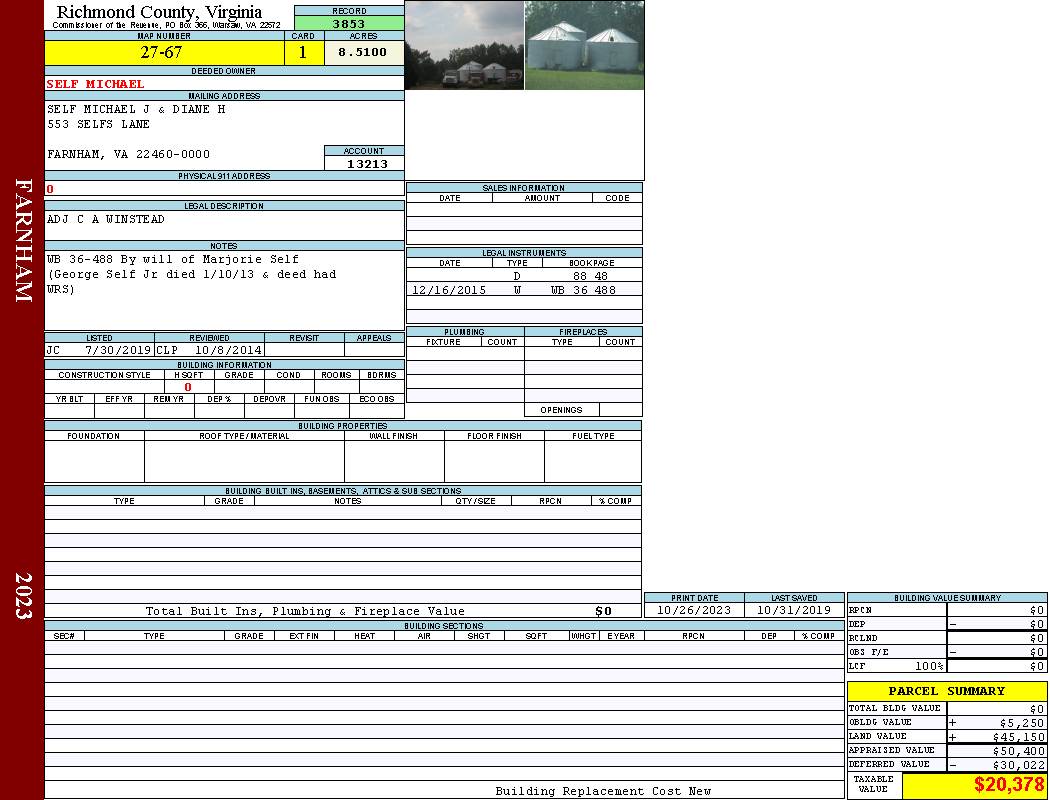This screenshot has width=1050, height=800.
Task: Click the account number 13213 field
Action: [366, 163]
